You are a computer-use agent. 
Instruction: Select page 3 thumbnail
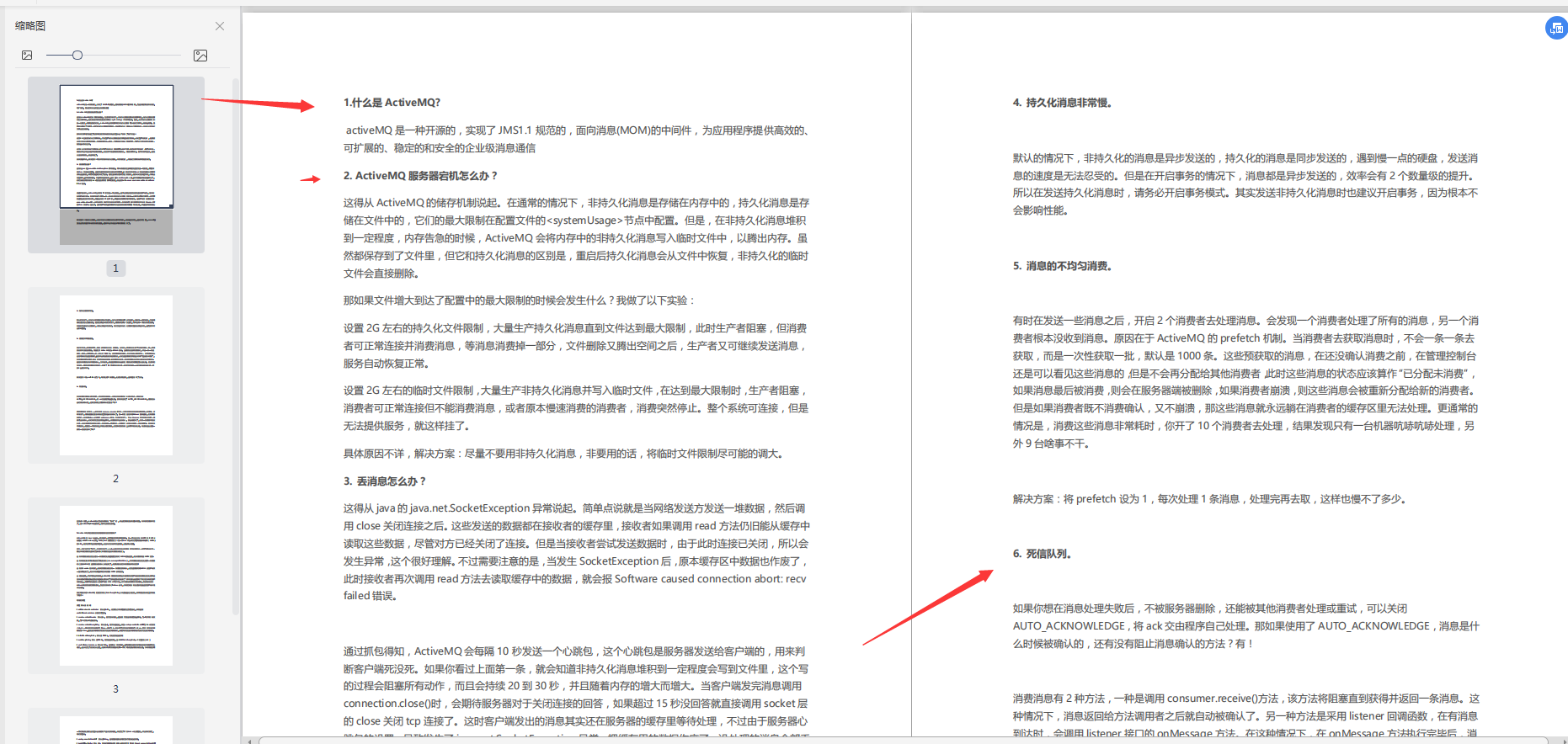click(116, 586)
